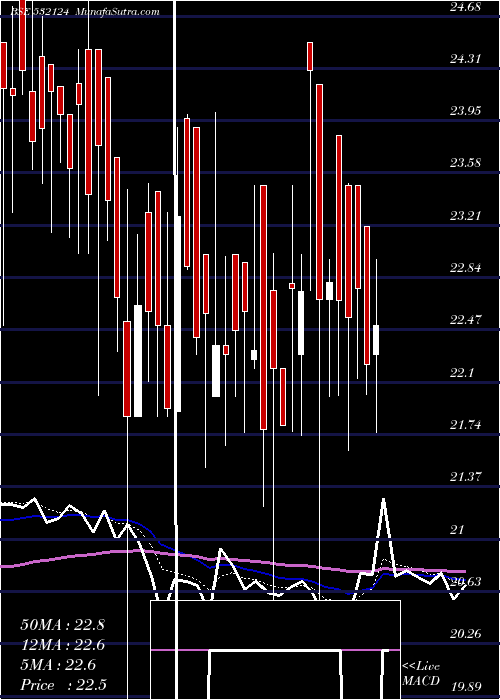Click the 50MA : 22.8 legend entry
This screenshot has width=500, height=700.
pos(62,625)
